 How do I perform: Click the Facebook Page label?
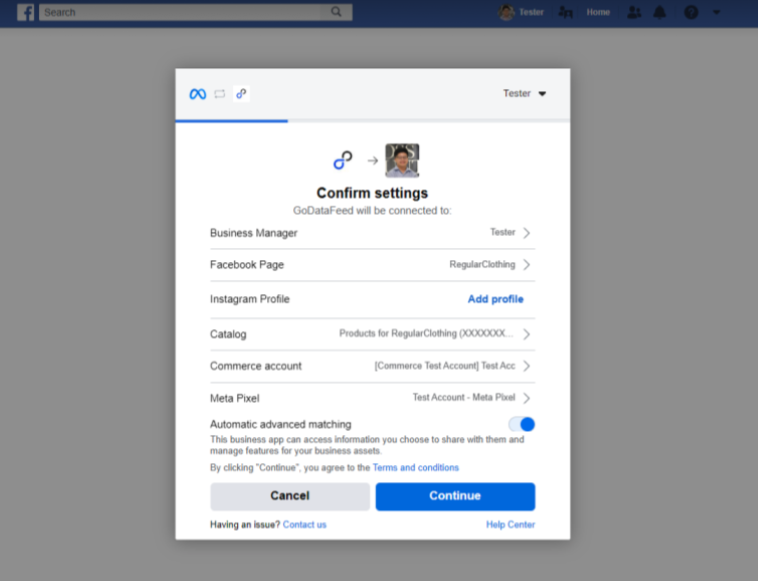[247, 265]
